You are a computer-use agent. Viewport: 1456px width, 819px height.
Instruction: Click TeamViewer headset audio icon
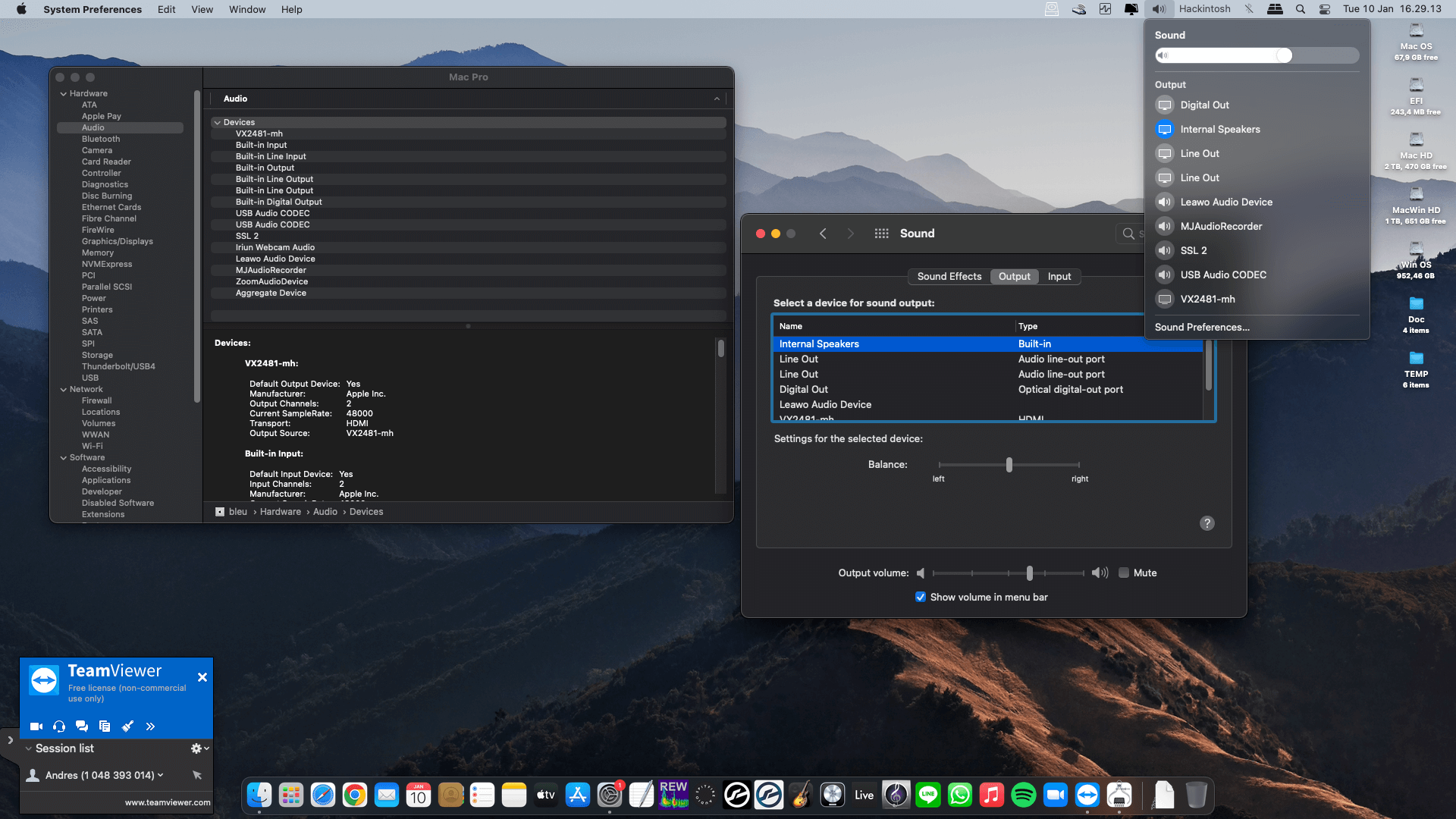[x=59, y=726]
